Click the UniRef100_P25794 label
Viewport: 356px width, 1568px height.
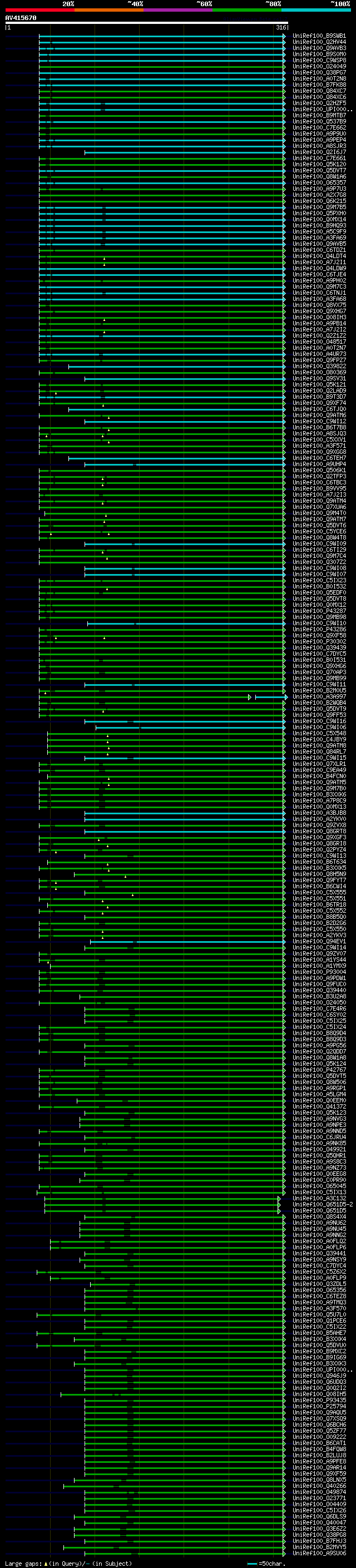[x=319, y=1407]
